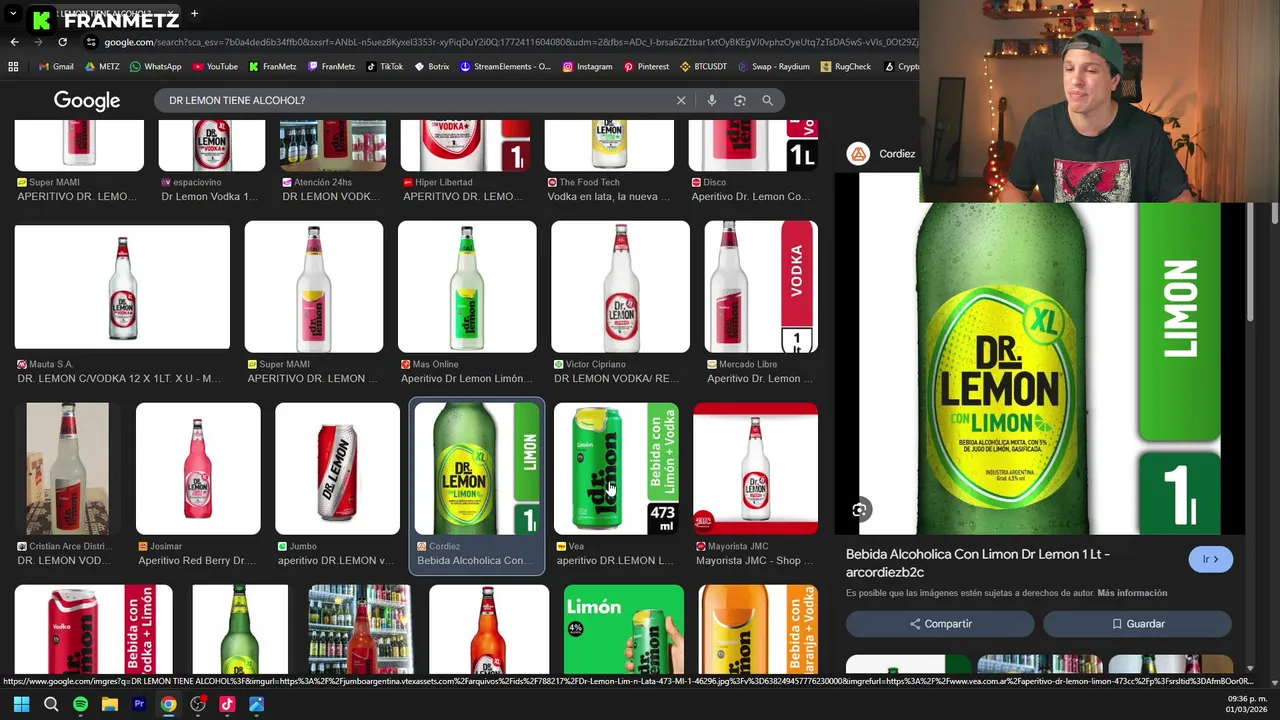Open the Pinterest bookmark

pyautogui.click(x=646, y=67)
